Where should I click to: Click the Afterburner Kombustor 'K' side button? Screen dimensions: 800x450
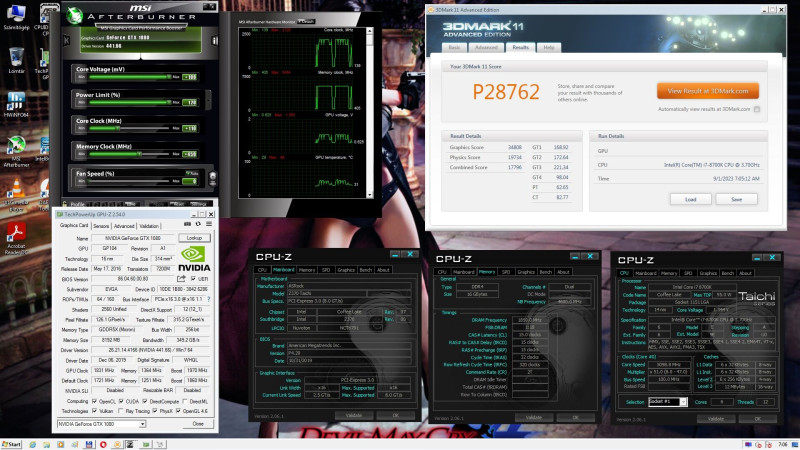(x=66, y=40)
